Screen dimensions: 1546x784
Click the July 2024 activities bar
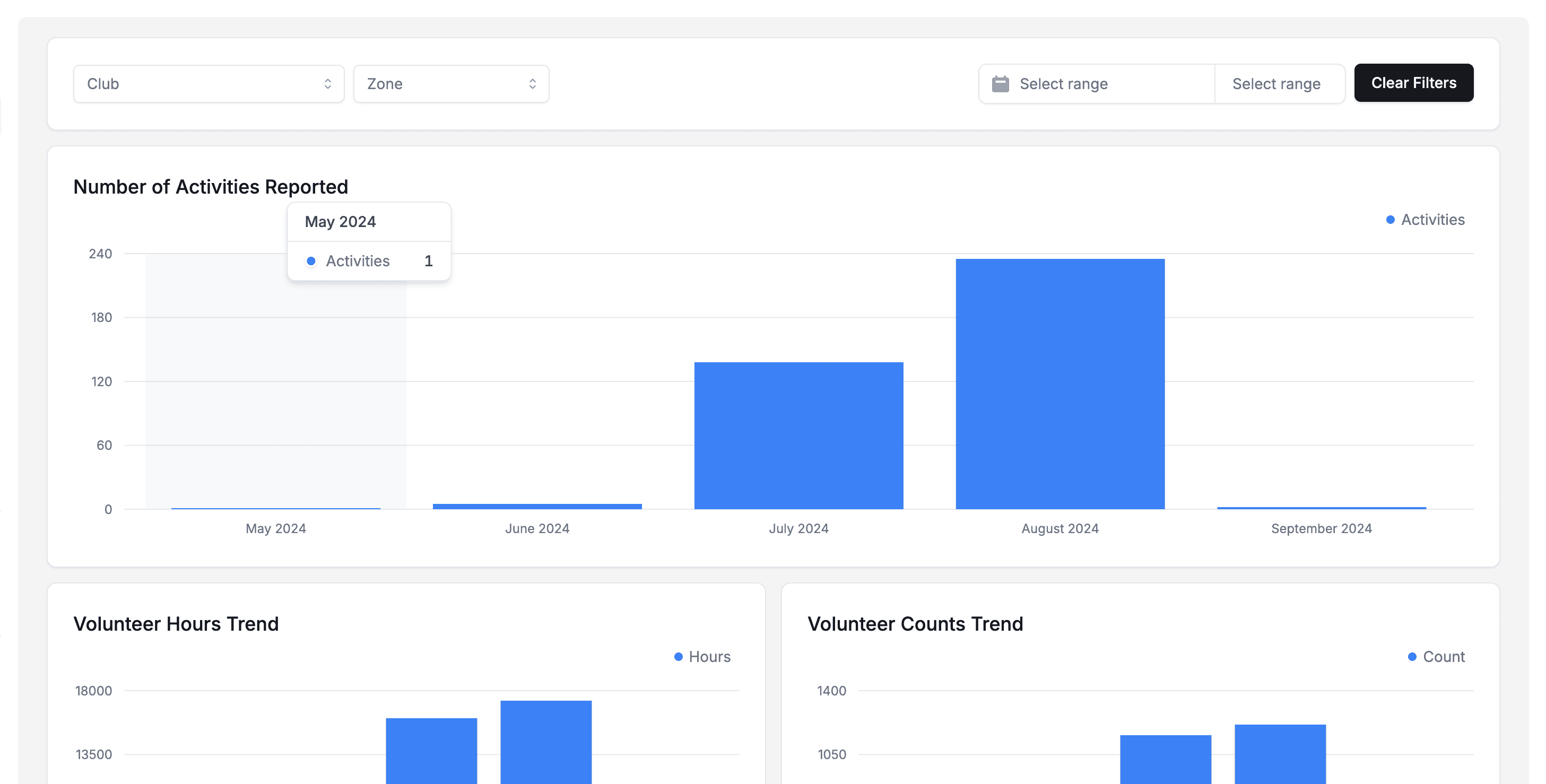pyautogui.click(x=798, y=435)
